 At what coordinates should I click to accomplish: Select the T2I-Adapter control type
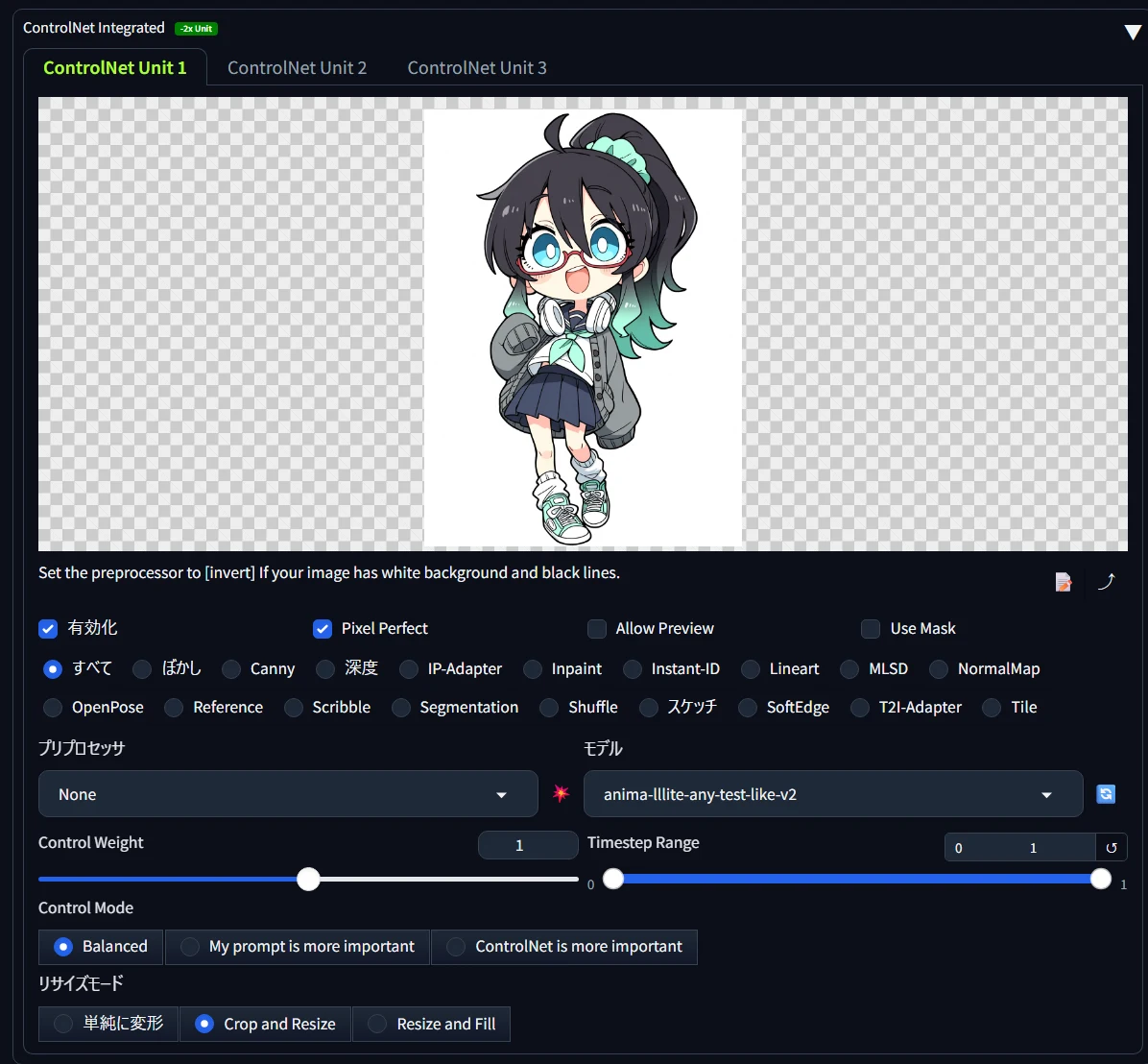coord(859,708)
